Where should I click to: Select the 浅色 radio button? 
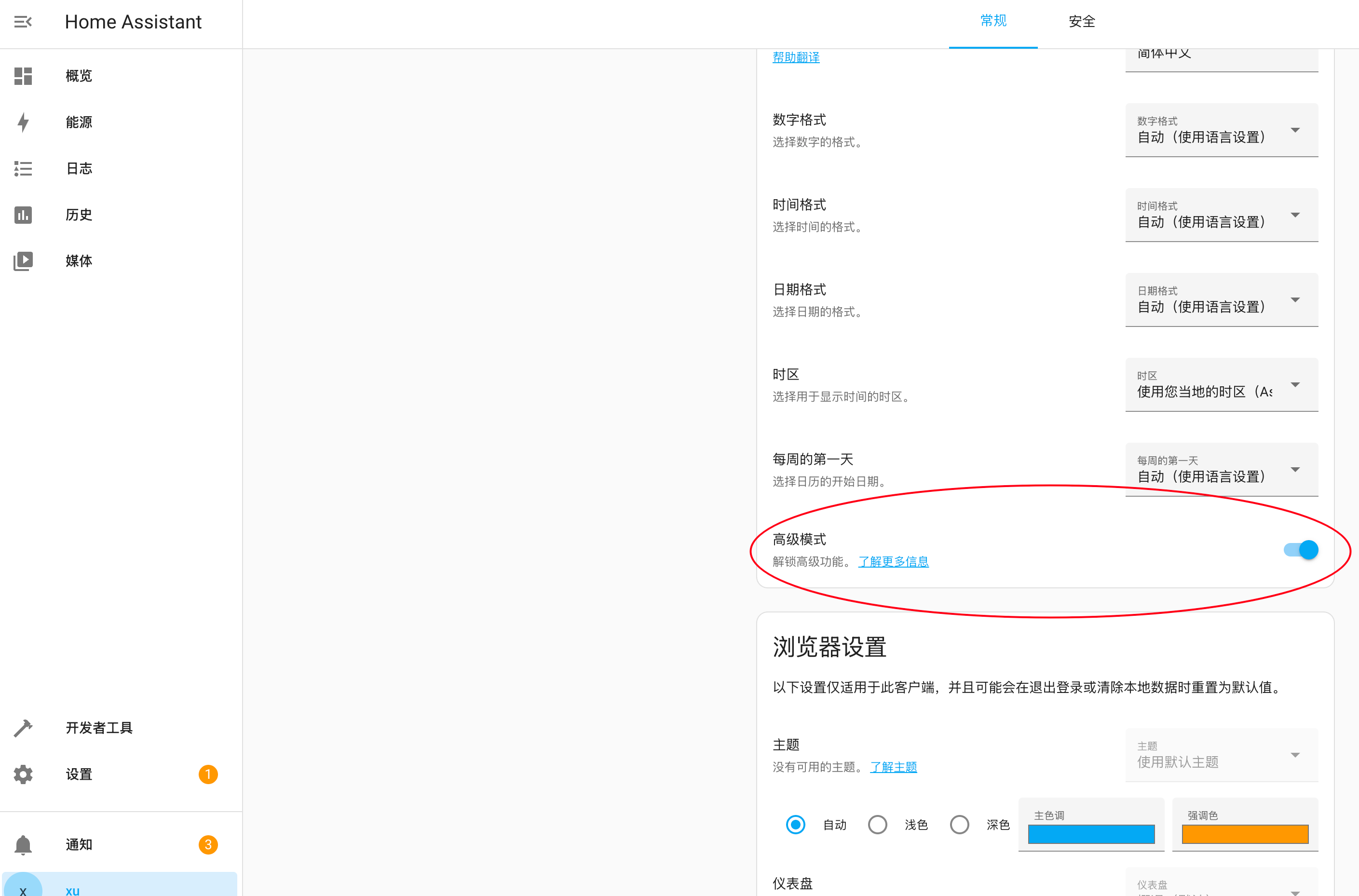[877, 825]
